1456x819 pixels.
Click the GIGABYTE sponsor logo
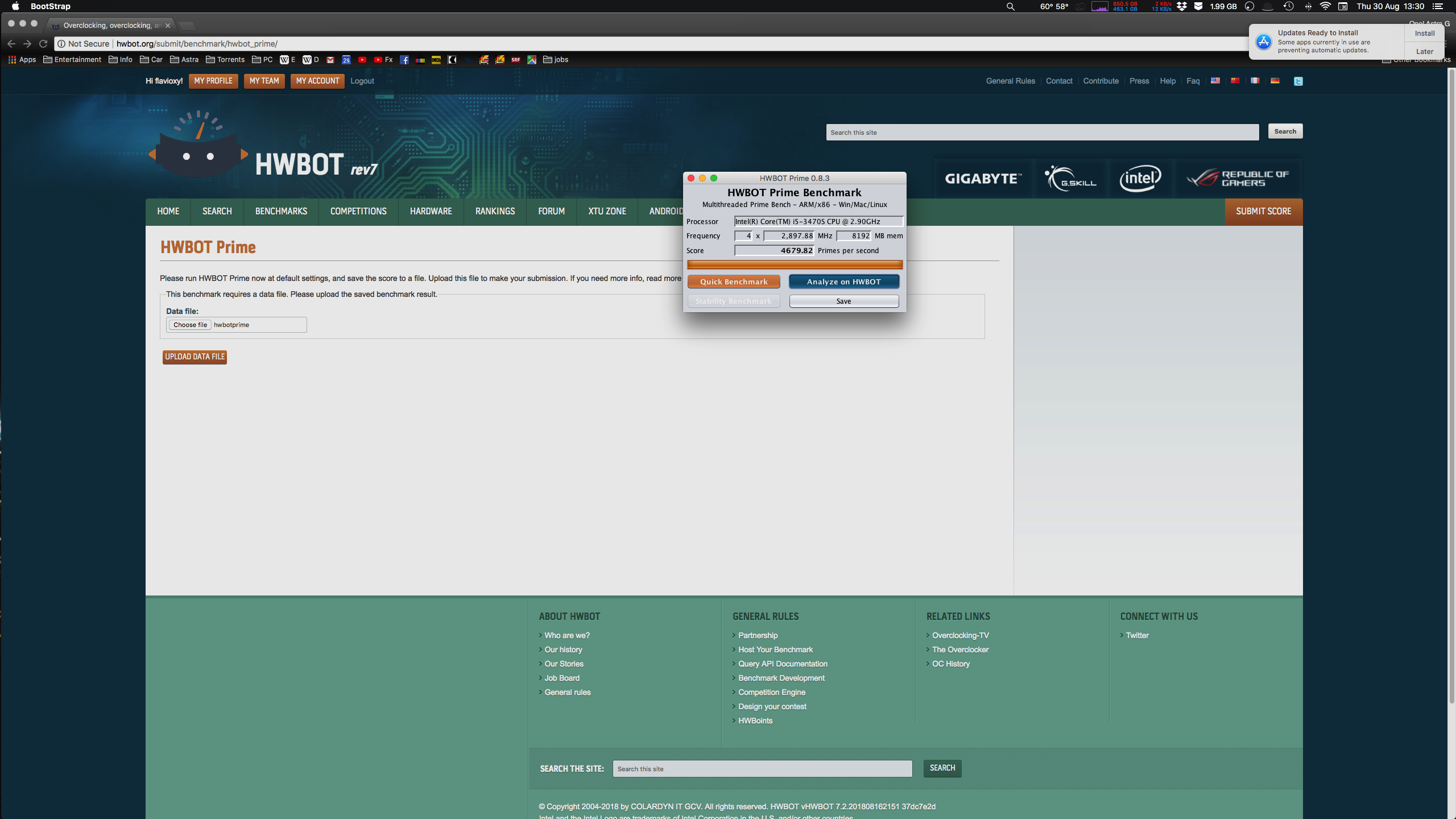click(x=983, y=179)
